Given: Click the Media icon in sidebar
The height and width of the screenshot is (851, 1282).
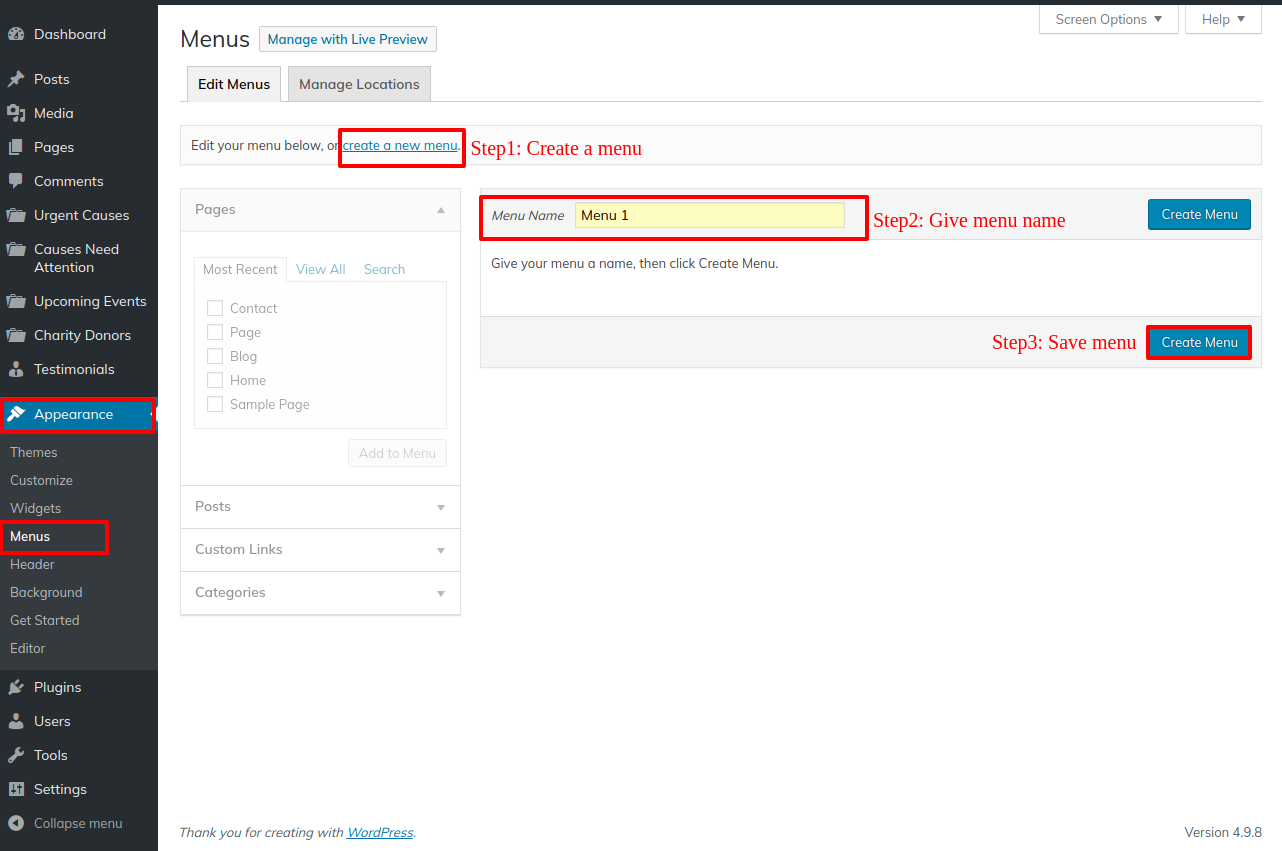Looking at the screenshot, I should pyautogui.click(x=16, y=113).
